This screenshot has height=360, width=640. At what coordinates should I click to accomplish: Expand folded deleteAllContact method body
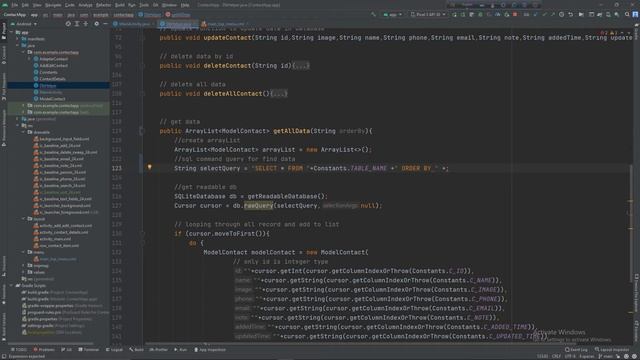tap(280, 94)
